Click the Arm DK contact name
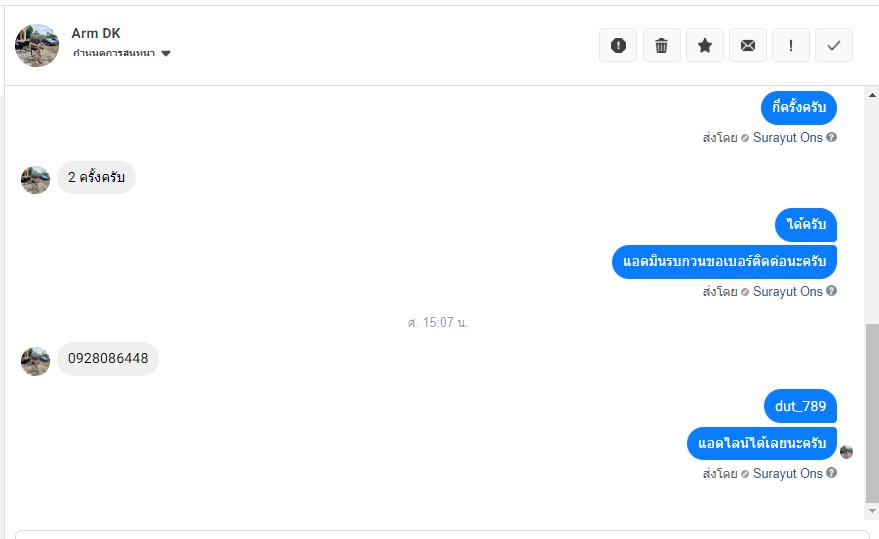 (96, 33)
